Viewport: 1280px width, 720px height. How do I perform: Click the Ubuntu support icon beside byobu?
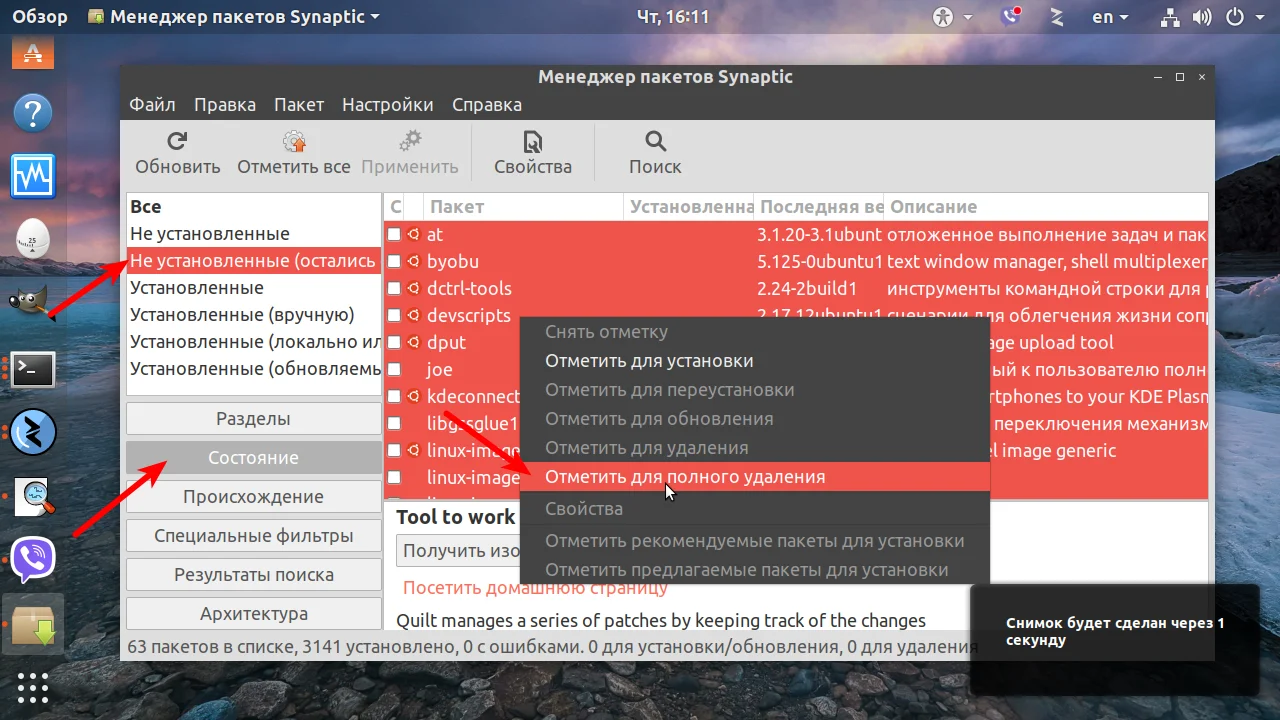pyautogui.click(x=413, y=261)
